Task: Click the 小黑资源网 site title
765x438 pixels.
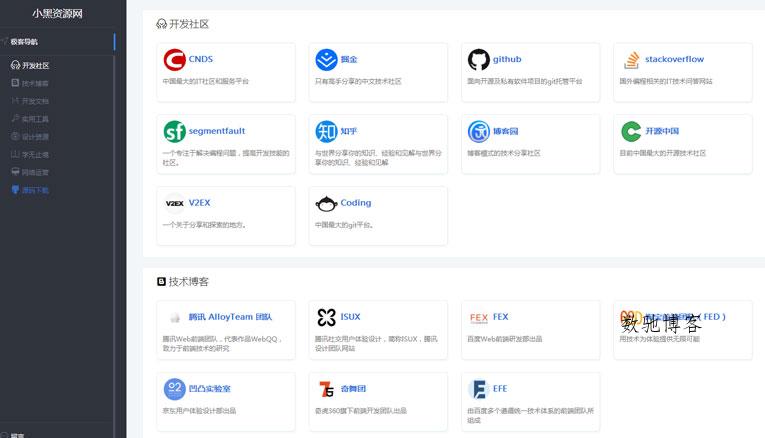Action: pos(57,13)
